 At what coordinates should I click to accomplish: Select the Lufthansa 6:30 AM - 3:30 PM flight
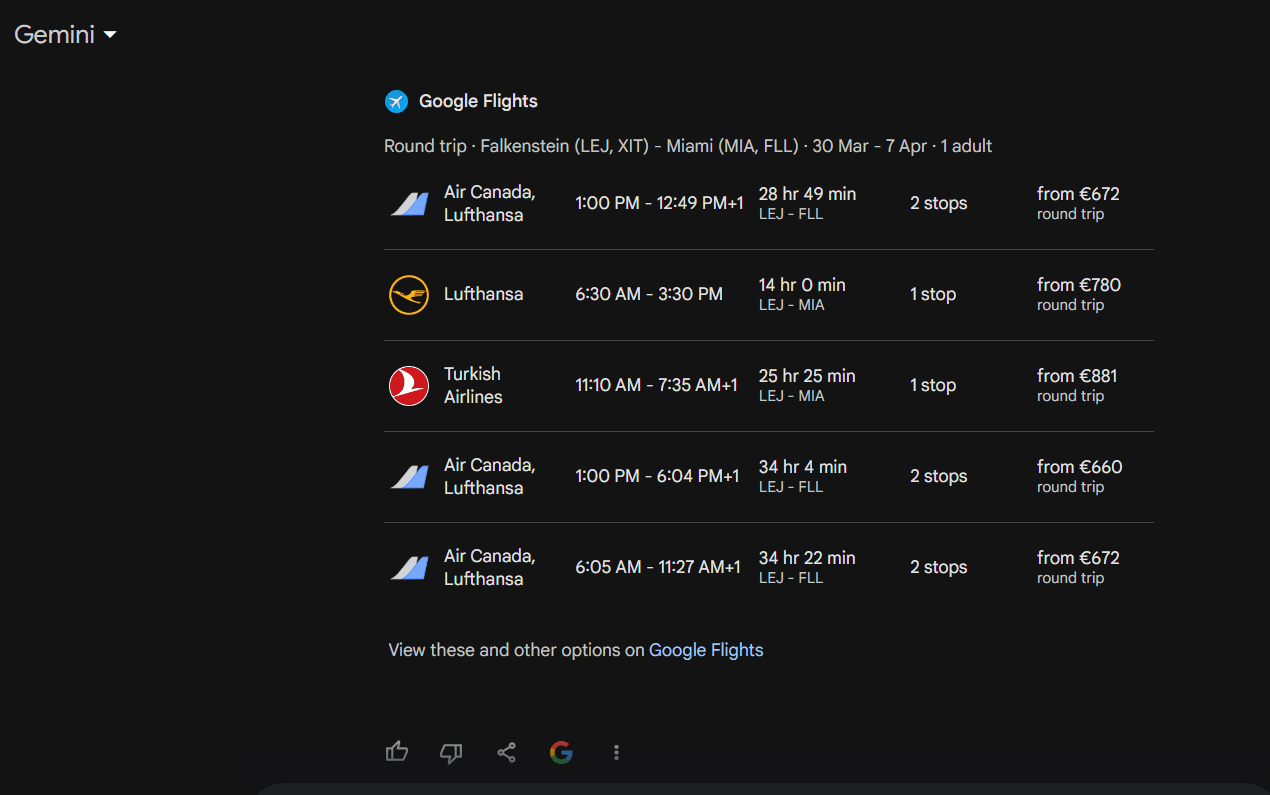[769, 295]
